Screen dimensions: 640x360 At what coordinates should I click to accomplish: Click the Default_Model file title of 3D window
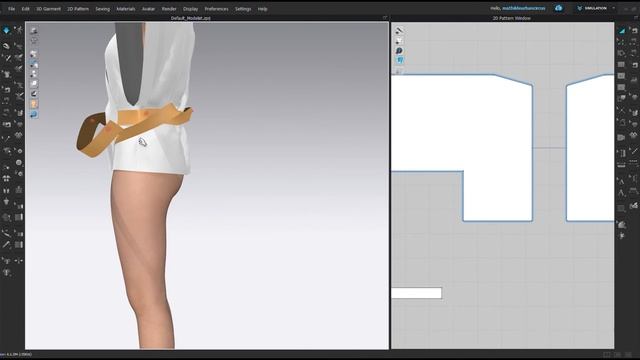tap(191, 18)
